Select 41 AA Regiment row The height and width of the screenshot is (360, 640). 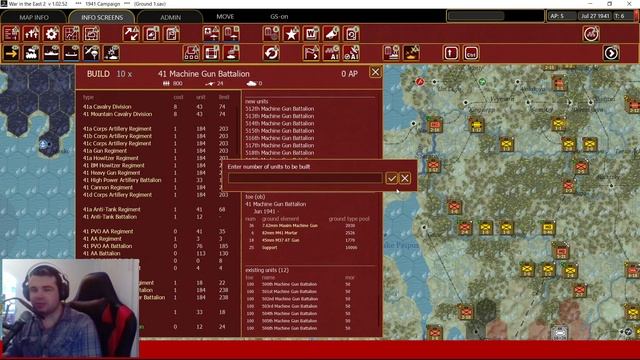(x=157, y=239)
